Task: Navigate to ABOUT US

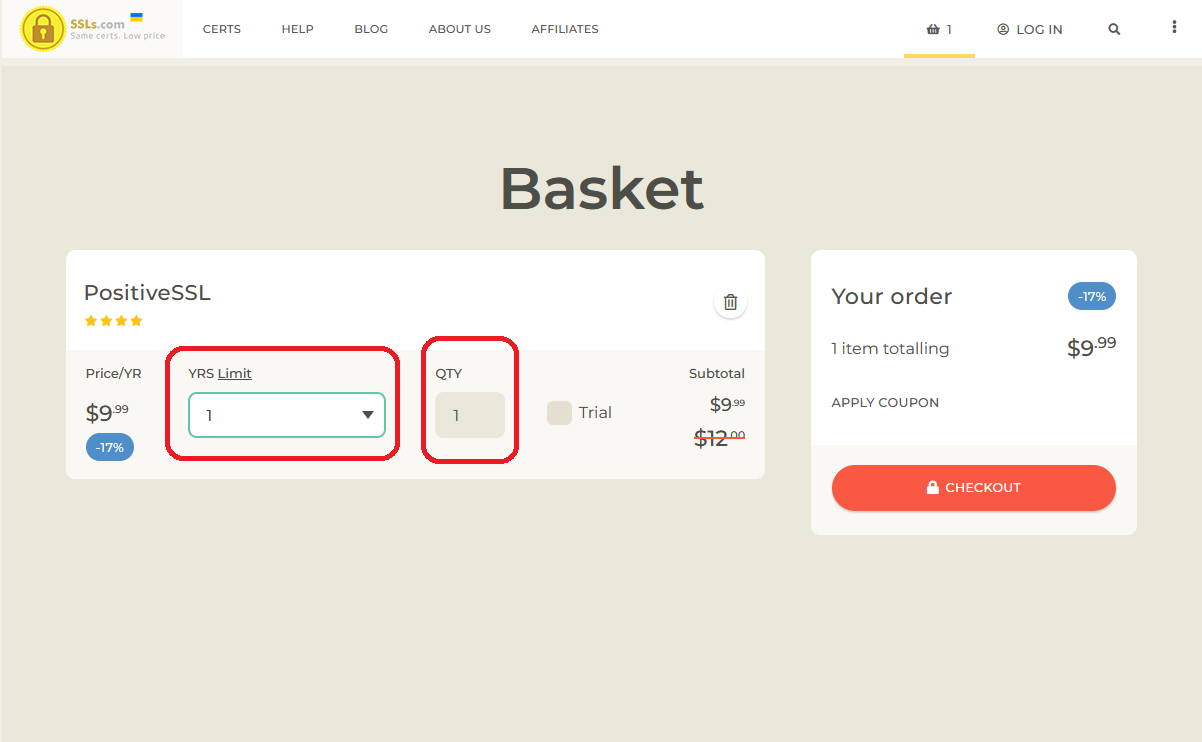Action: [x=459, y=29]
